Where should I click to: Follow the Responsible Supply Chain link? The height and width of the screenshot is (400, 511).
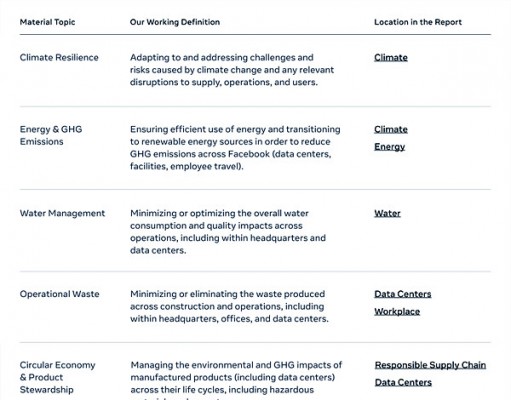click(x=430, y=365)
